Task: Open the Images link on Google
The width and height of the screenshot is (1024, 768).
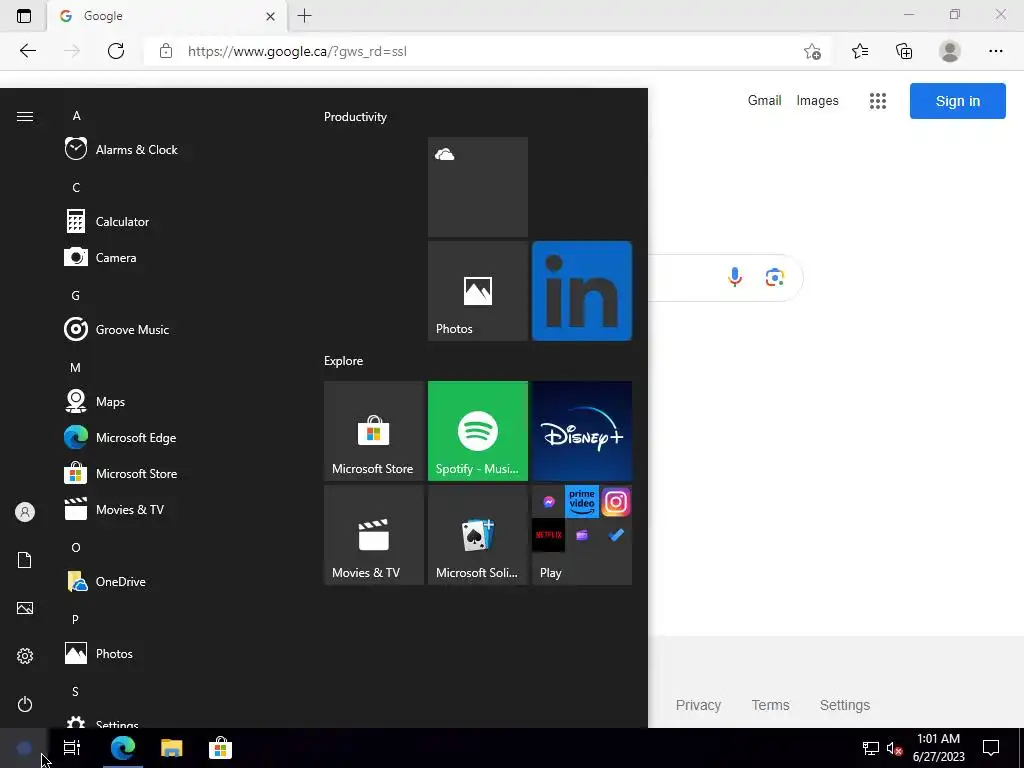Action: [817, 101]
